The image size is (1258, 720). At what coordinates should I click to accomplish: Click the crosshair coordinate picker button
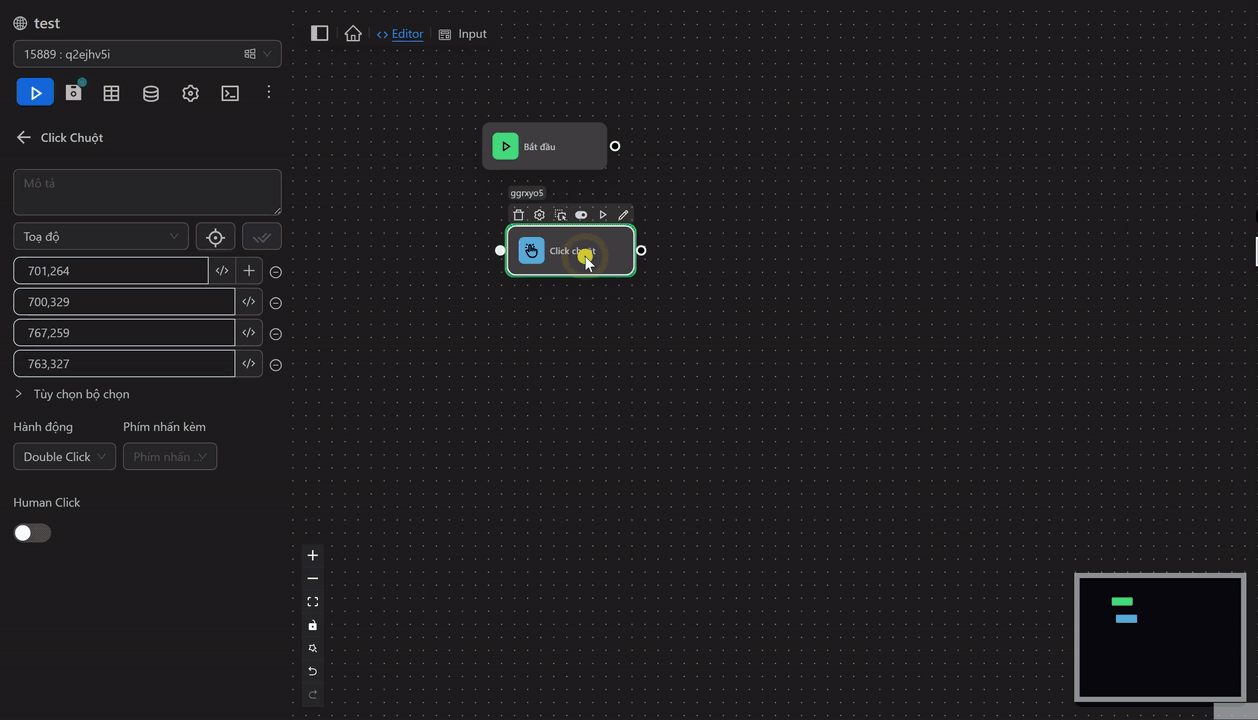(x=215, y=237)
